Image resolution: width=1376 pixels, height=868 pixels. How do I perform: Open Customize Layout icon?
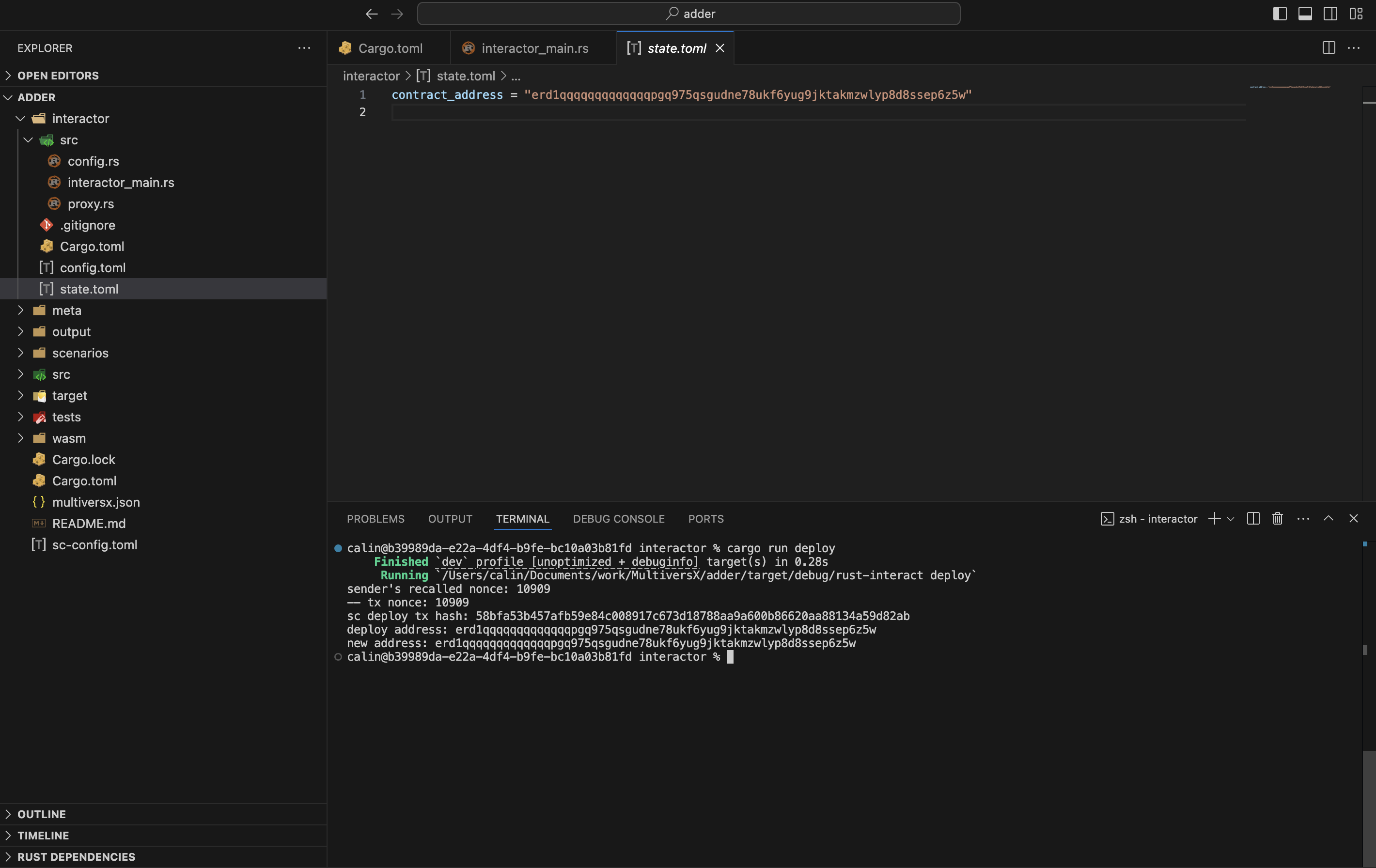(x=1356, y=14)
